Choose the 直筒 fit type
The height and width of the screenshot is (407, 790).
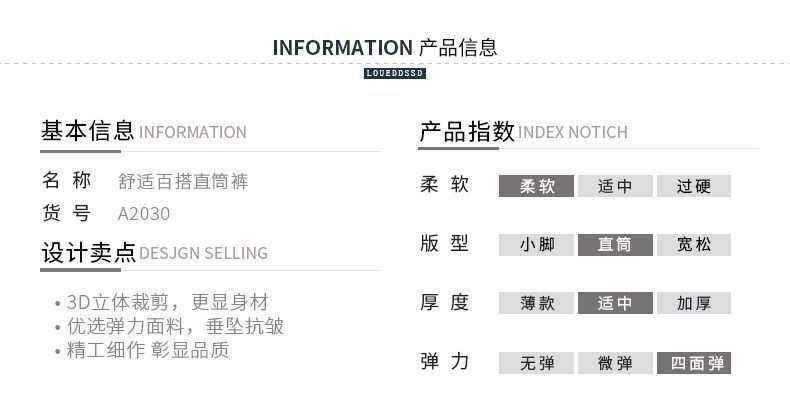click(x=615, y=244)
